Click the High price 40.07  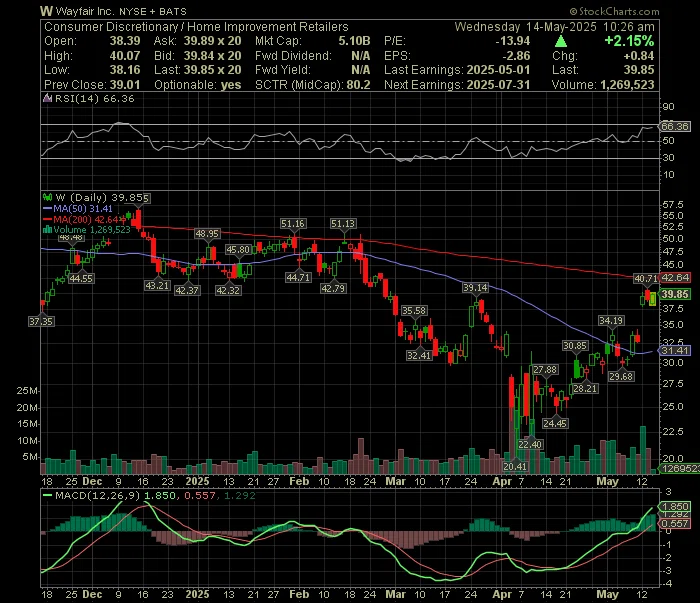click(125, 56)
